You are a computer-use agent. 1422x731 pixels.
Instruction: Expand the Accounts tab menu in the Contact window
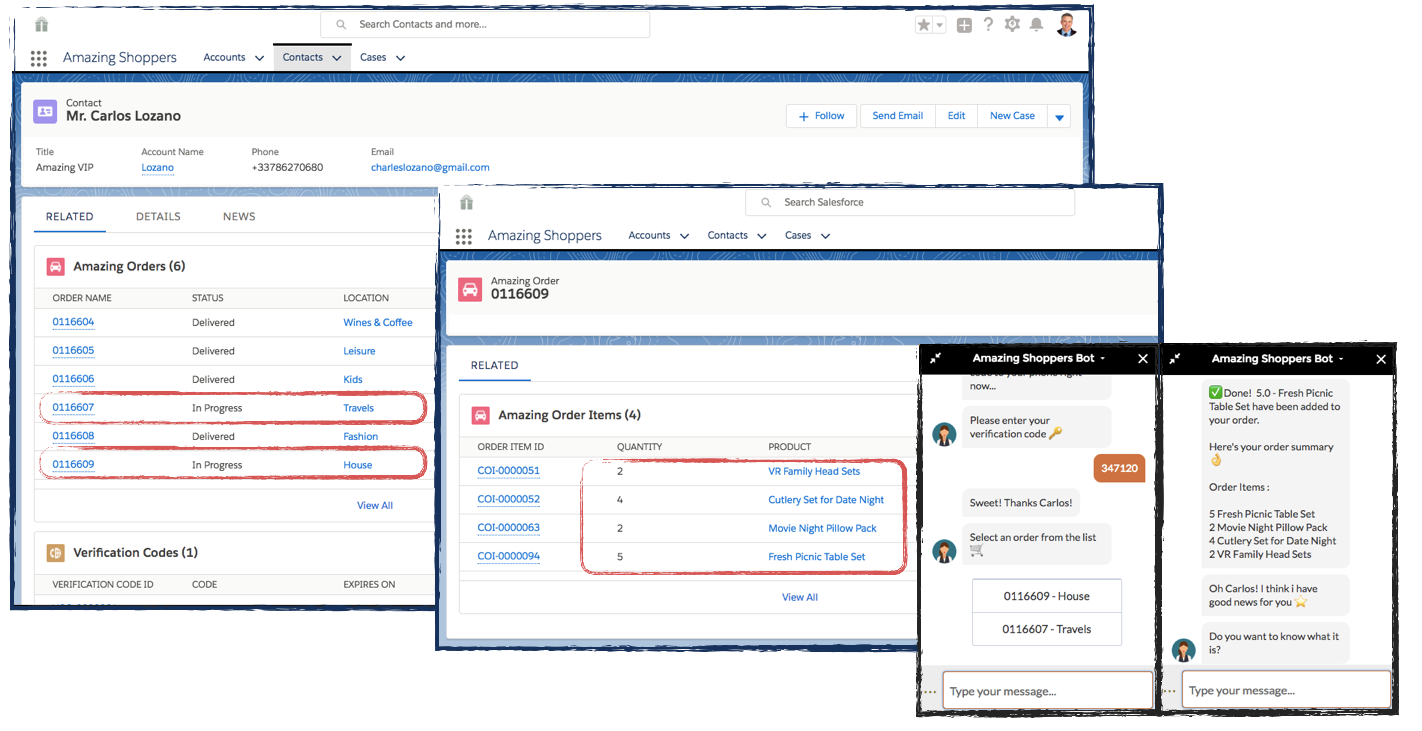click(259, 58)
